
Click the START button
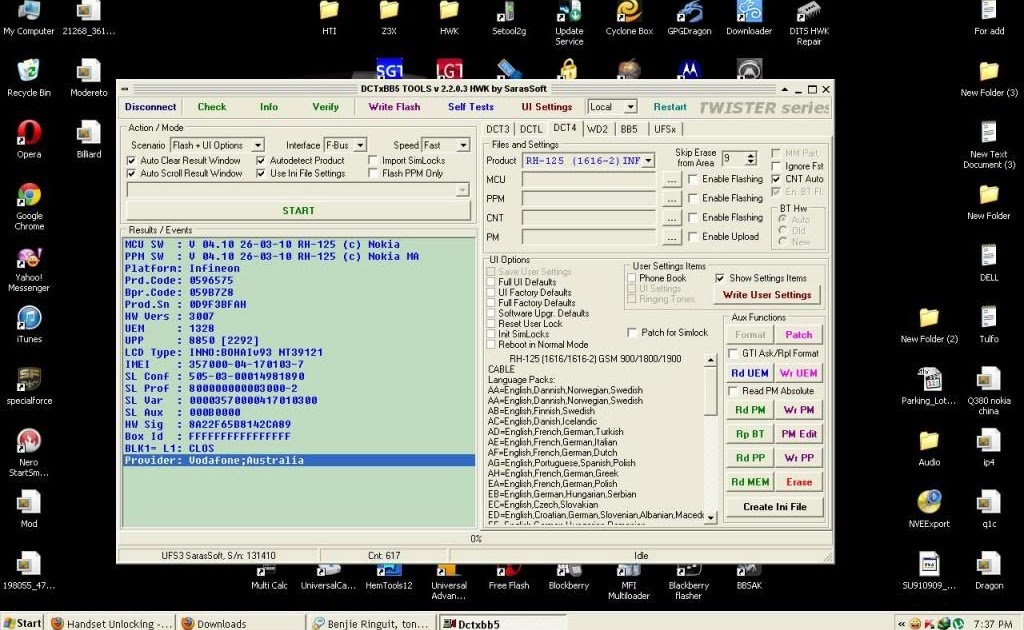coord(298,210)
